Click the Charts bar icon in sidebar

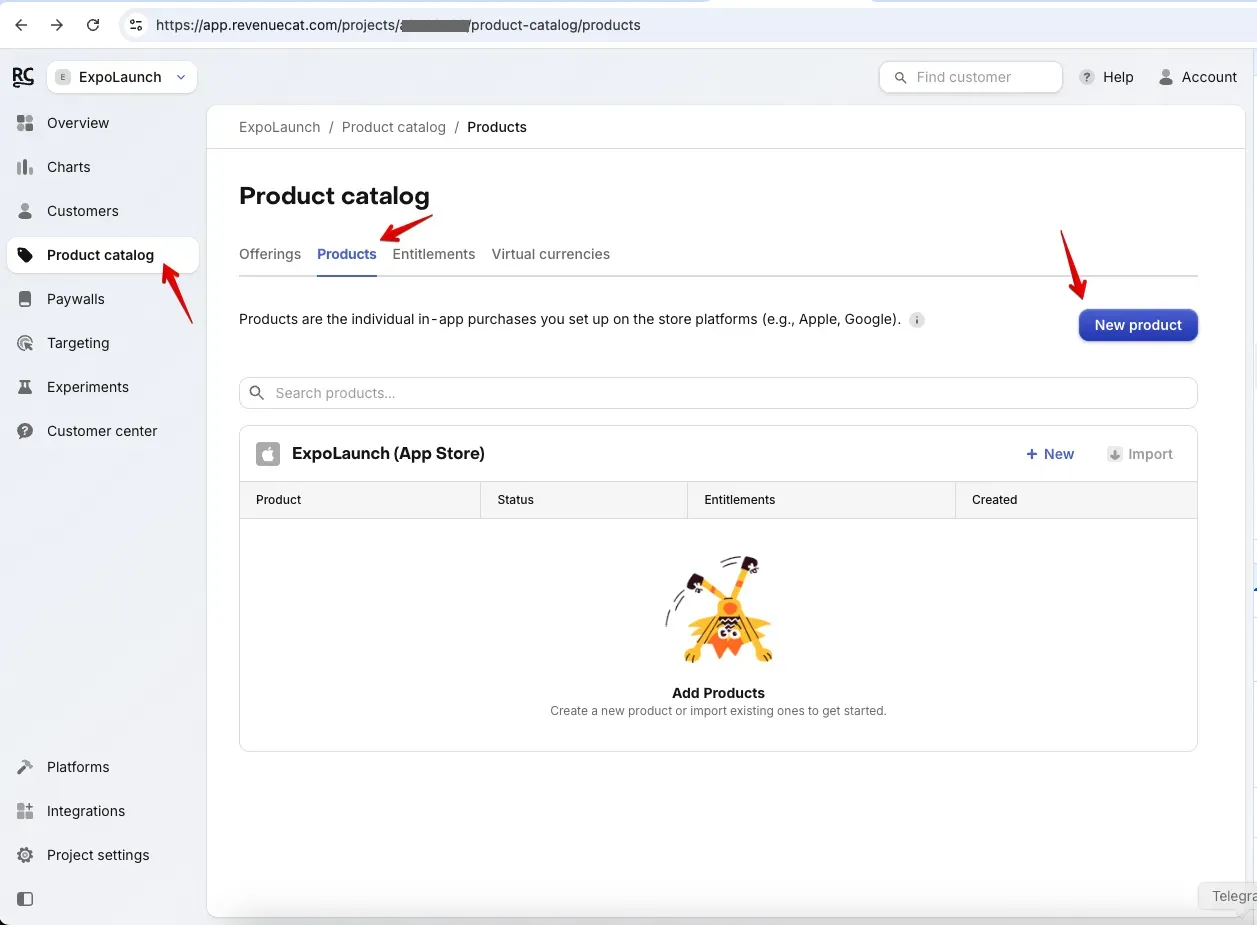tap(25, 167)
